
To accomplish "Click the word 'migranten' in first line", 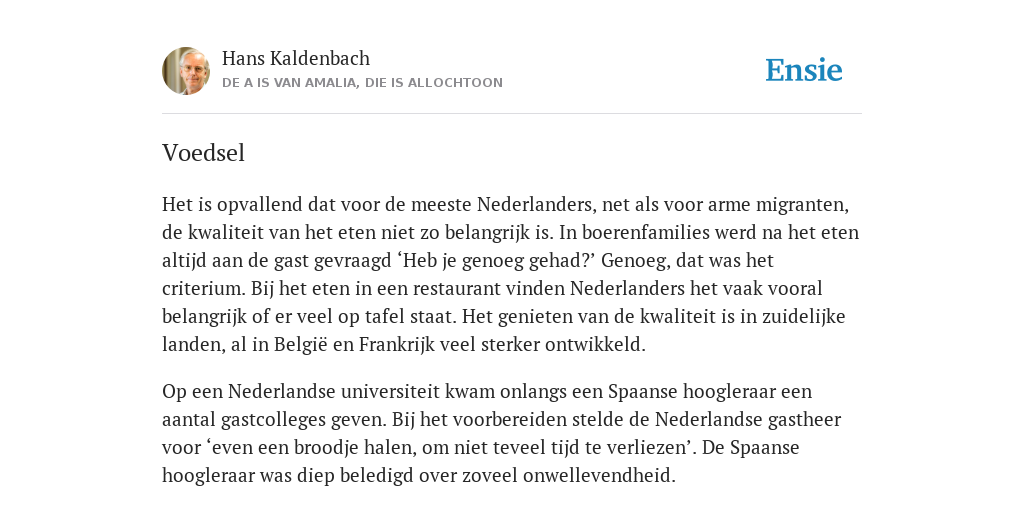I will coord(802,204).
